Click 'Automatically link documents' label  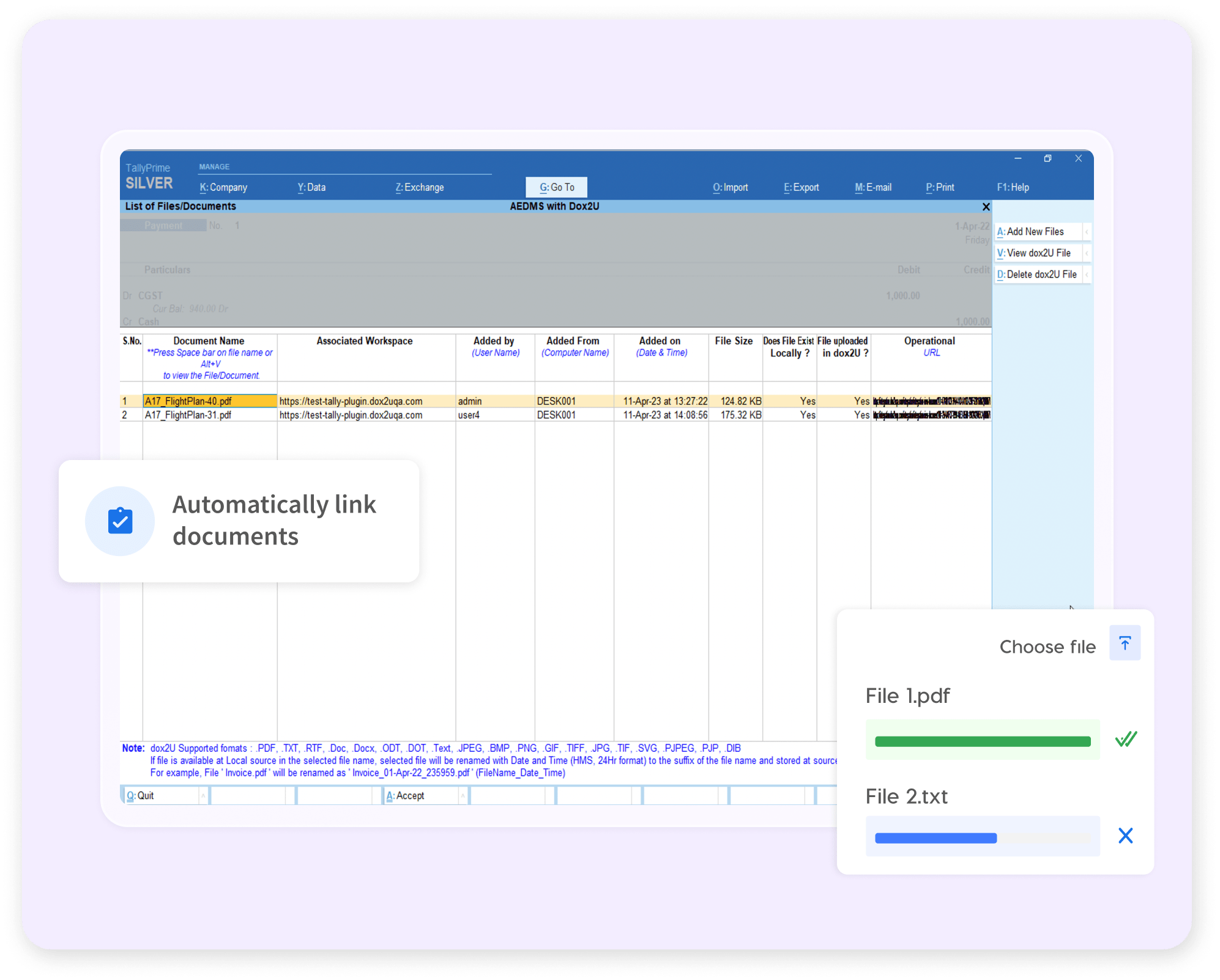click(x=274, y=521)
